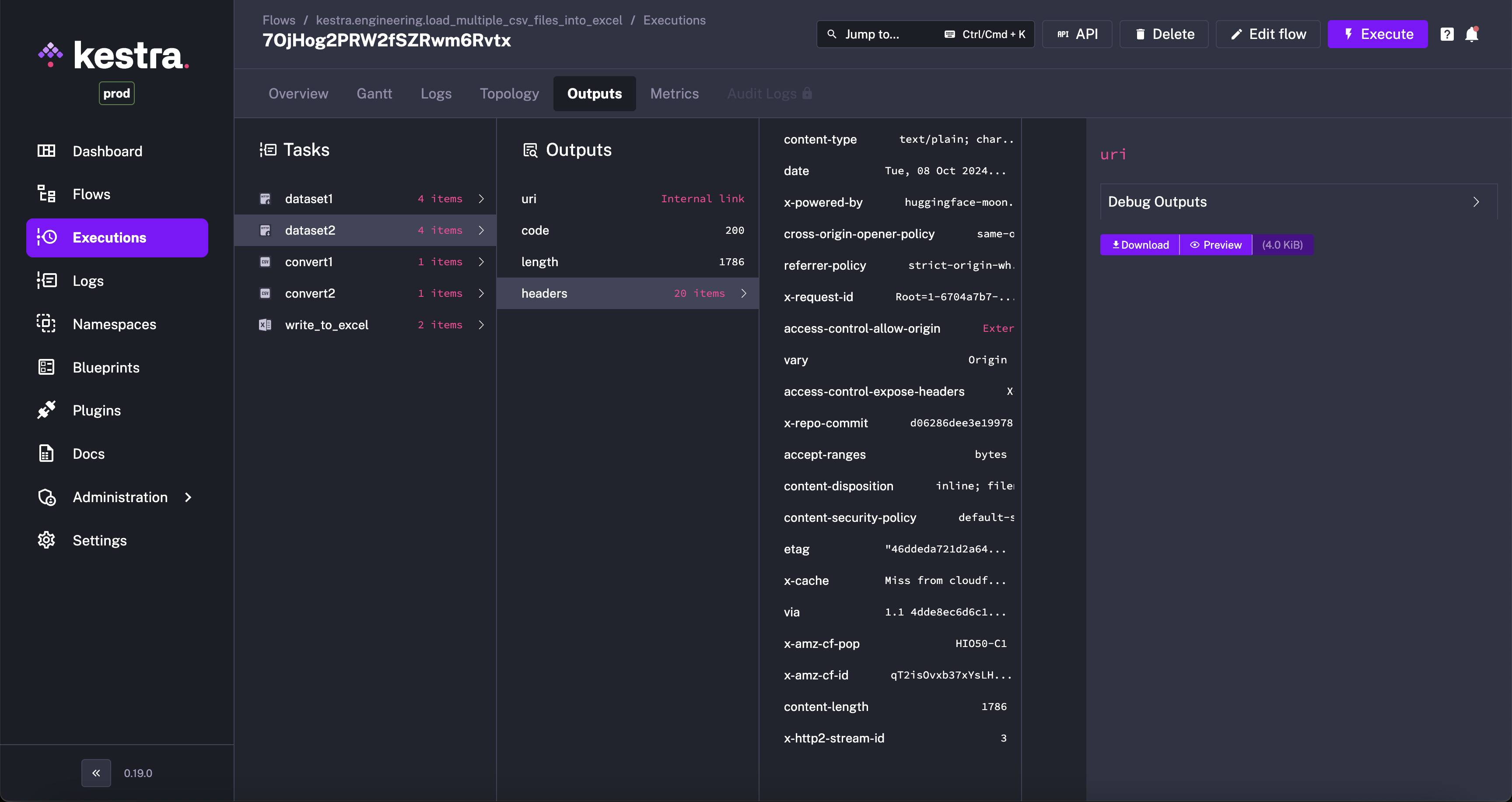This screenshot has height=802, width=1512.
Task: Expand the headers output with 20 items
Action: click(x=627, y=293)
